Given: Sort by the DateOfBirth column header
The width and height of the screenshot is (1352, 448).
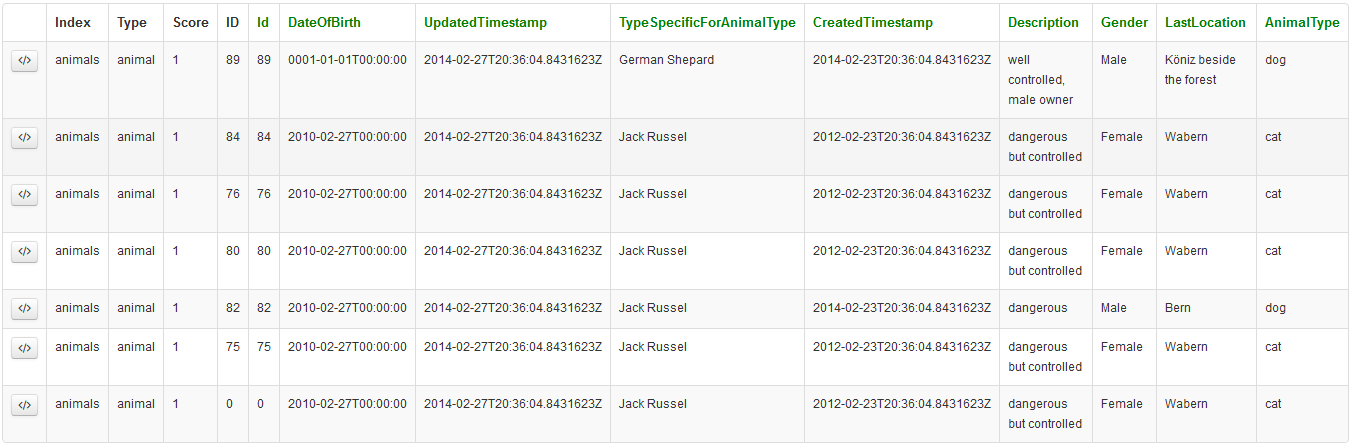Looking at the screenshot, I should (324, 22).
